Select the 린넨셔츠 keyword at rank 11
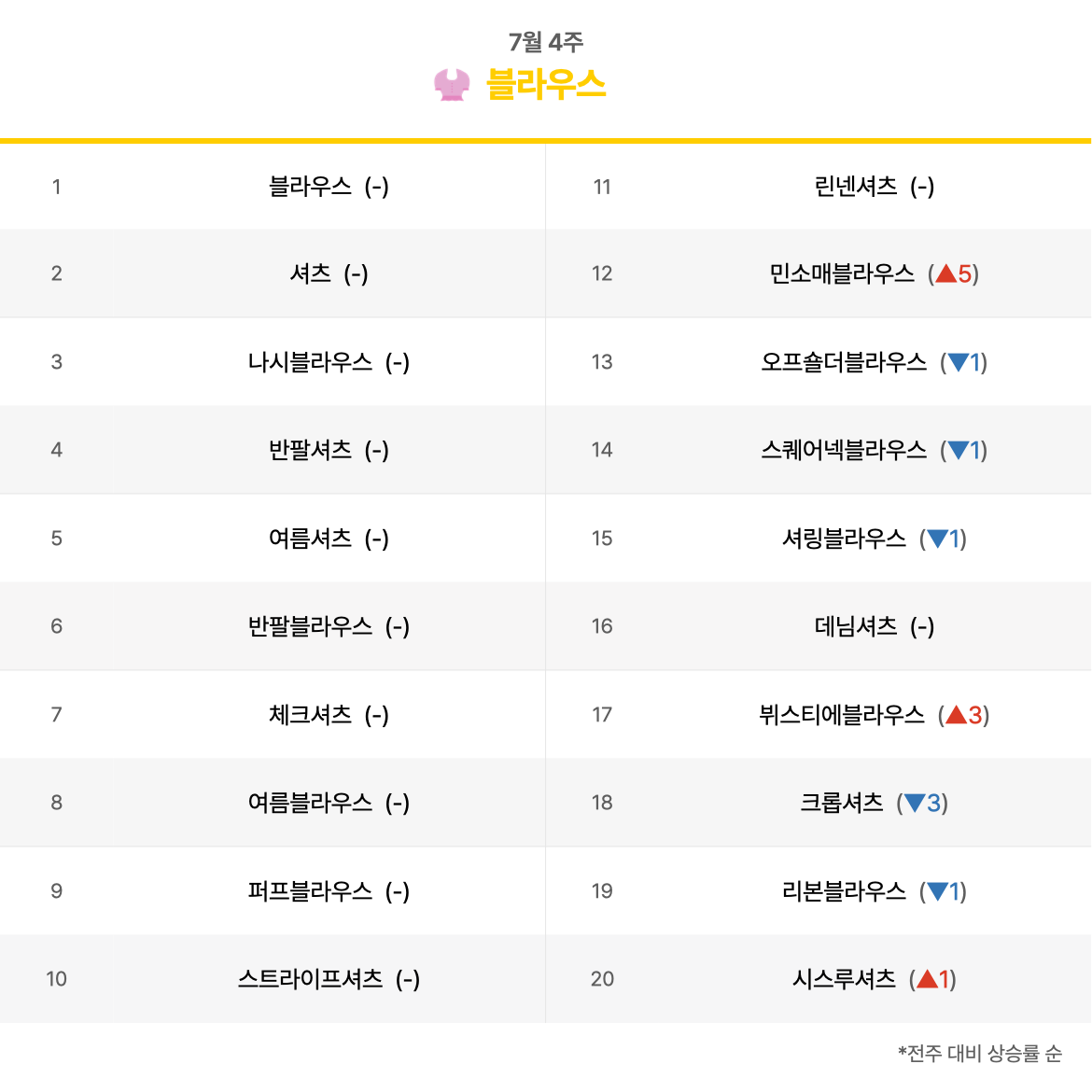Viewport: 1092px width, 1092px height. click(856, 187)
